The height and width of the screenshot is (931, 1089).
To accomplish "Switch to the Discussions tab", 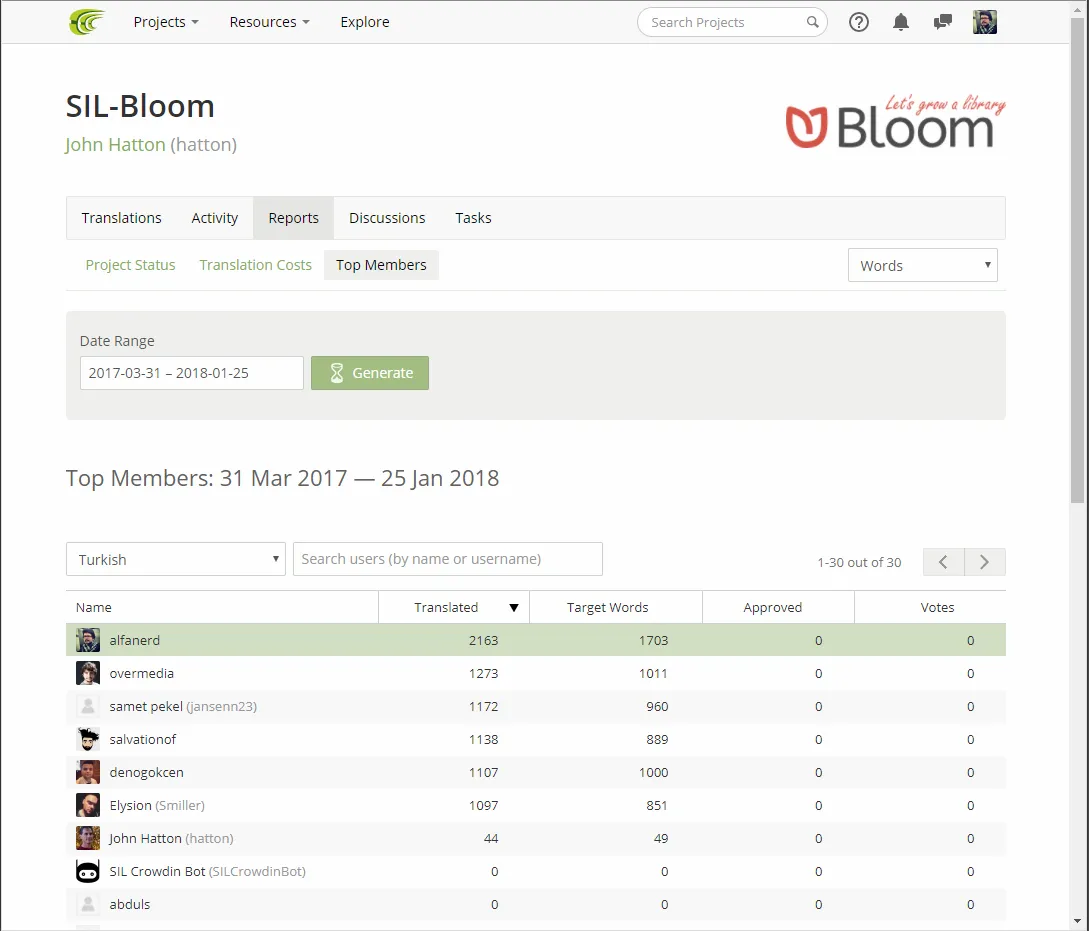I will tap(387, 218).
